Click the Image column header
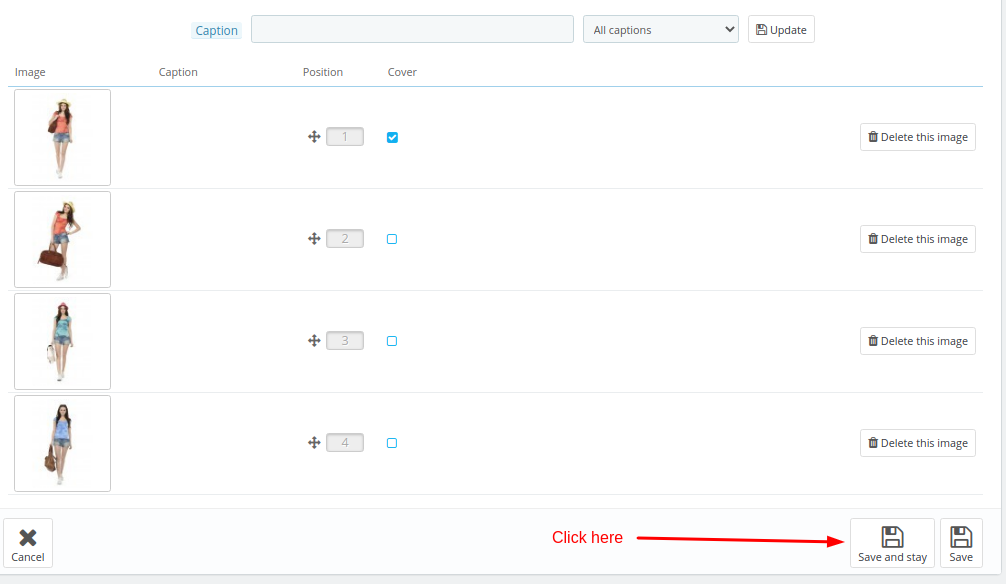The width and height of the screenshot is (1006, 584). pyautogui.click(x=30, y=72)
